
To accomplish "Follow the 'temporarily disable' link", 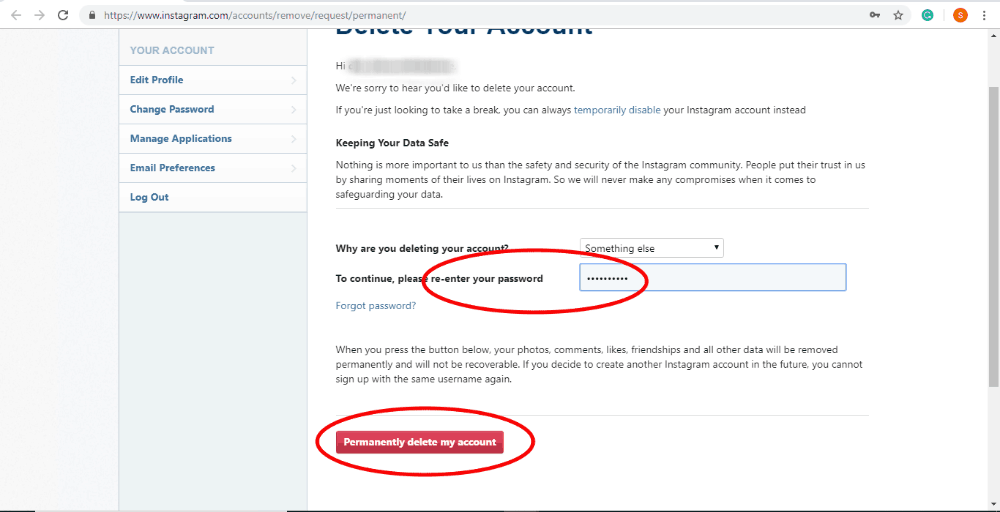I will pyautogui.click(x=617, y=110).
